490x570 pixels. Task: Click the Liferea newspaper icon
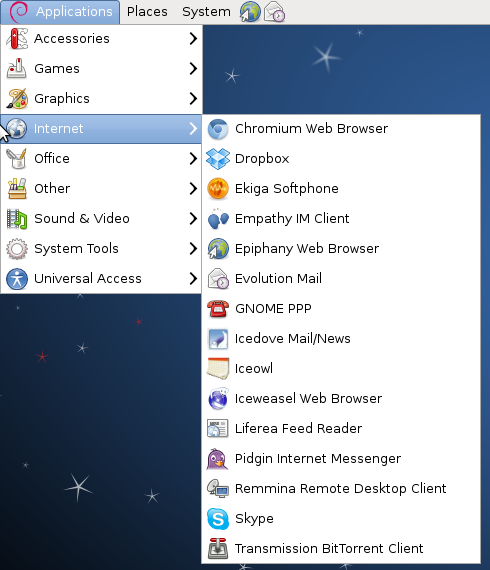click(x=218, y=429)
